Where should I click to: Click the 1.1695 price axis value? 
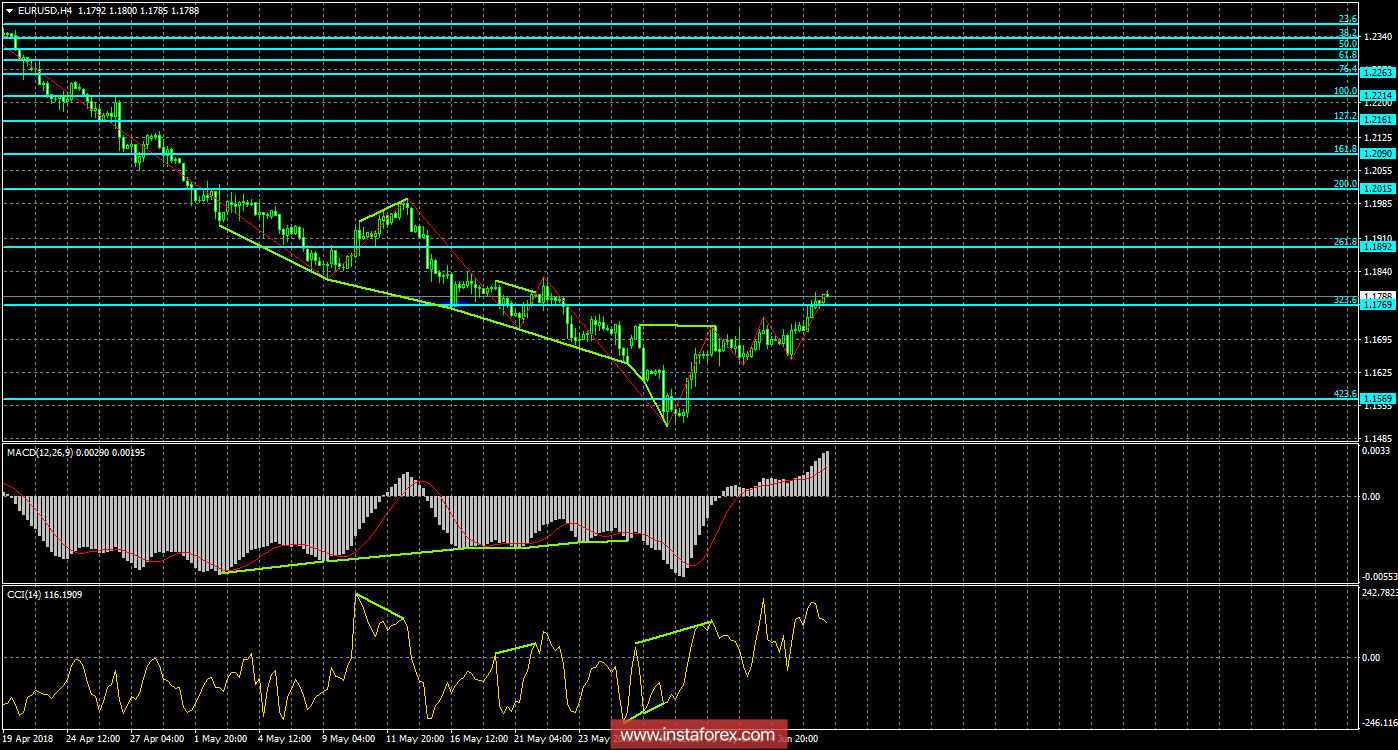pyautogui.click(x=1379, y=340)
